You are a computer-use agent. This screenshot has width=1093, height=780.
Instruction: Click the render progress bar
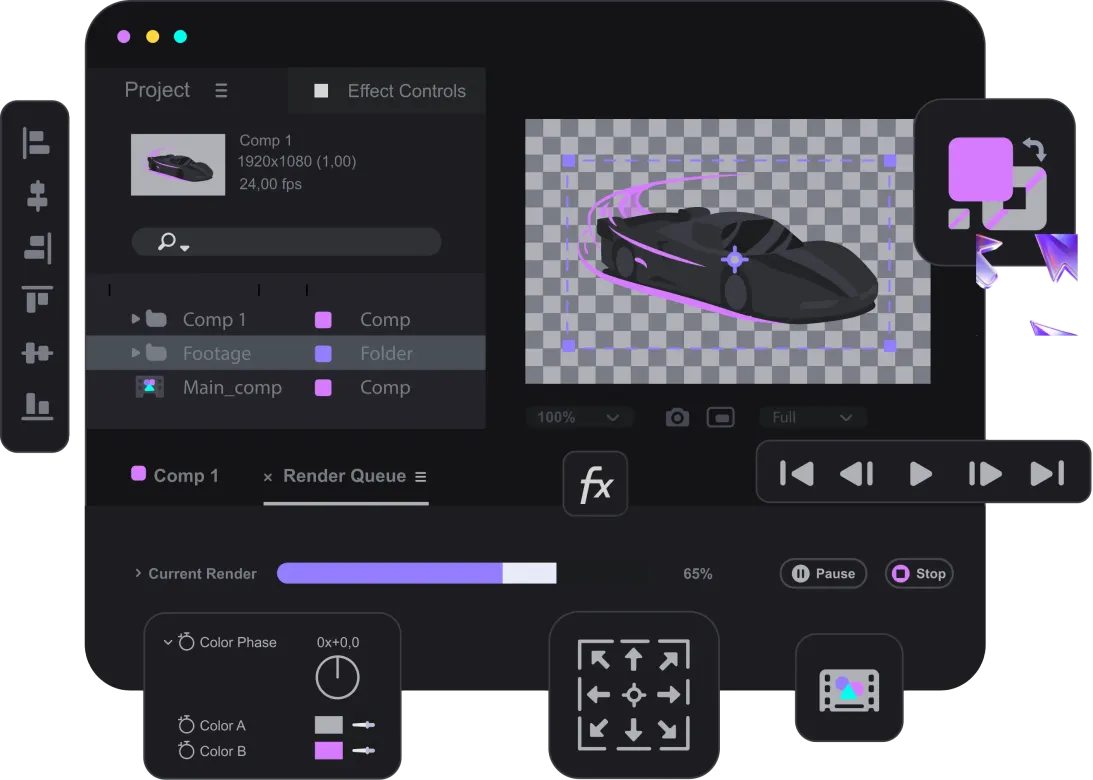(417, 573)
